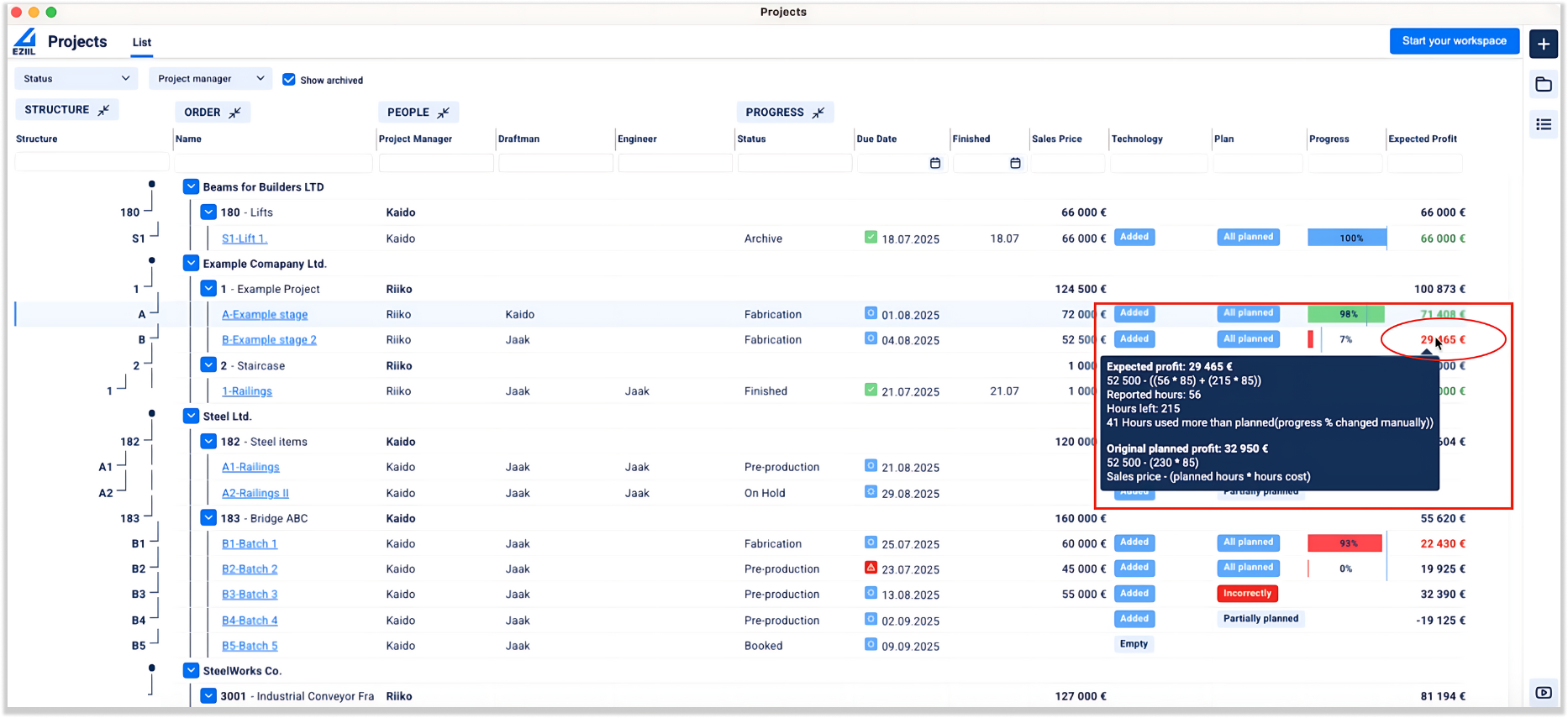This screenshot has height=718, width=1568.
Task: Open the Status filter dropdown
Action: 76,79
